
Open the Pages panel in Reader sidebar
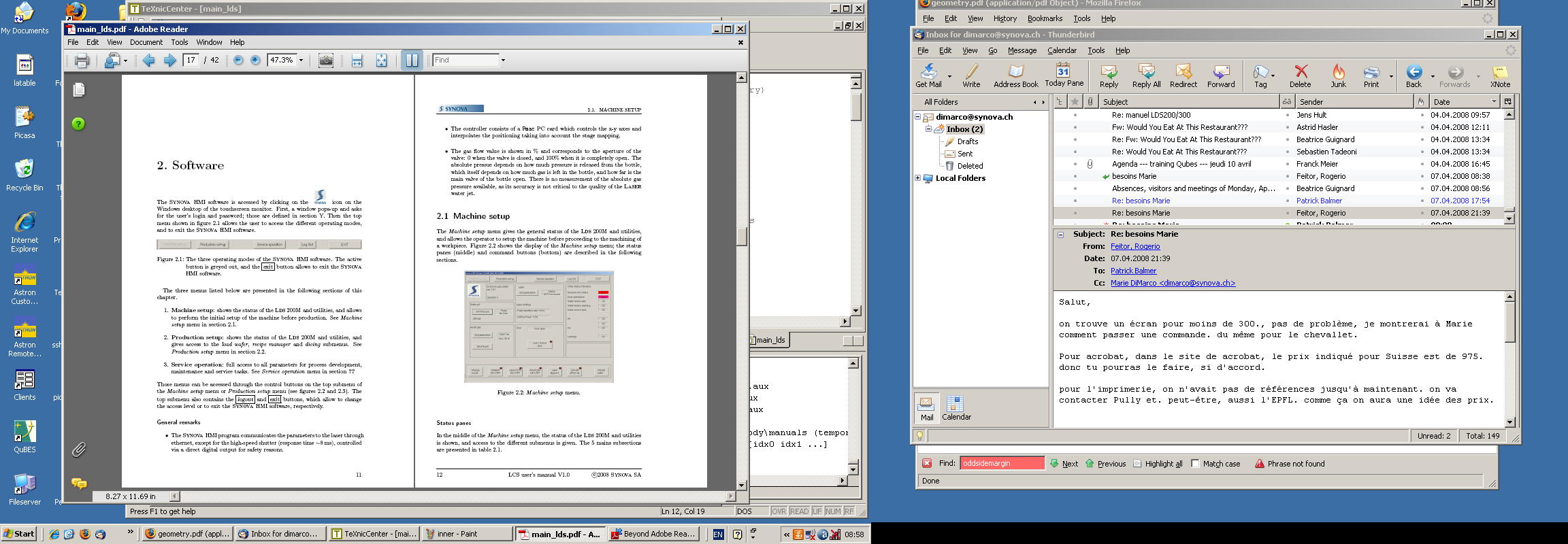click(79, 90)
